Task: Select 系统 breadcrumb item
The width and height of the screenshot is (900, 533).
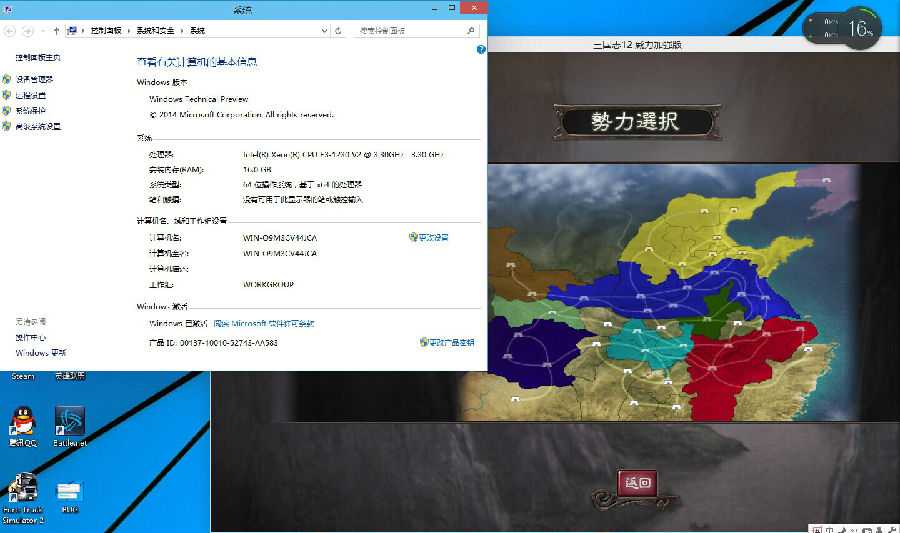Action: coord(197,30)
